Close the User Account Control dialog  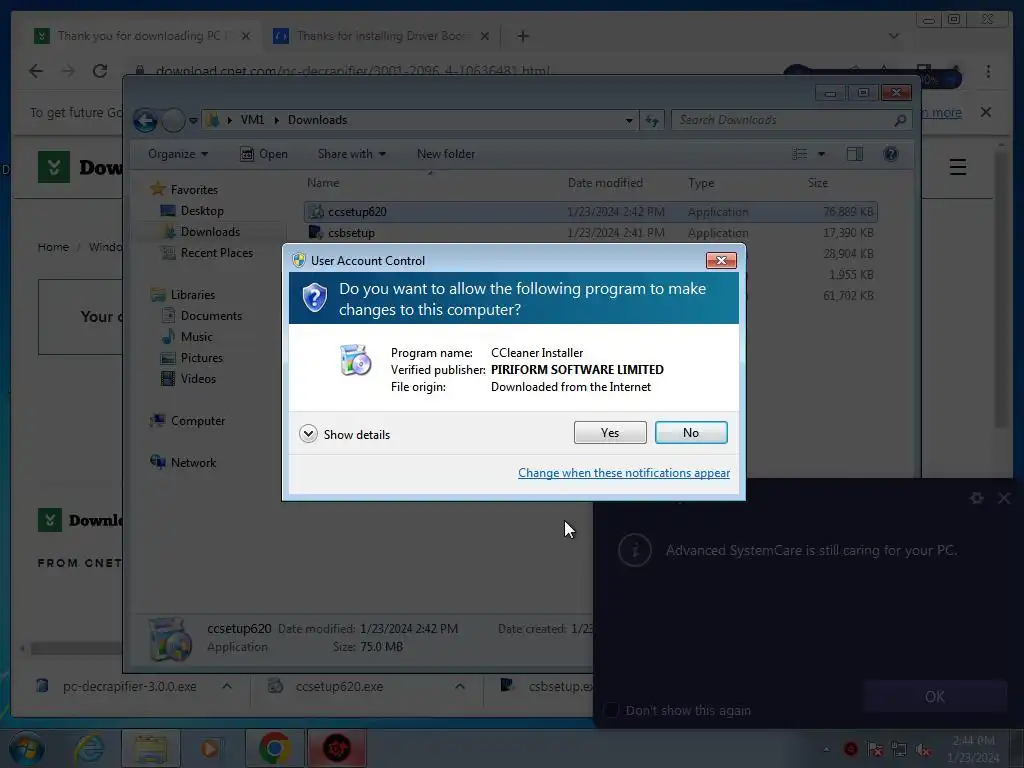[721, 261]
